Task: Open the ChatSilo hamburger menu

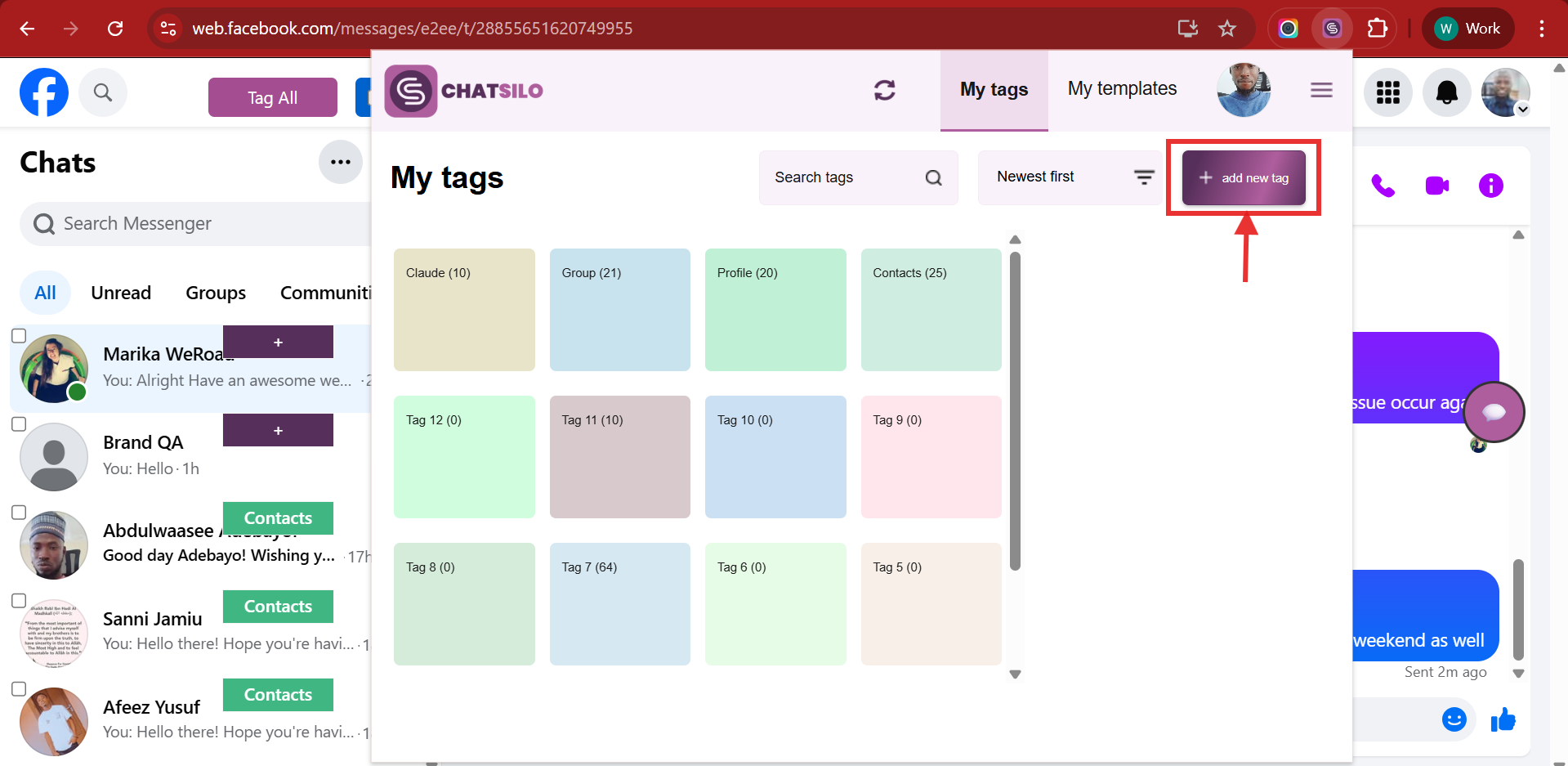Action: (x=1321, y=90)
